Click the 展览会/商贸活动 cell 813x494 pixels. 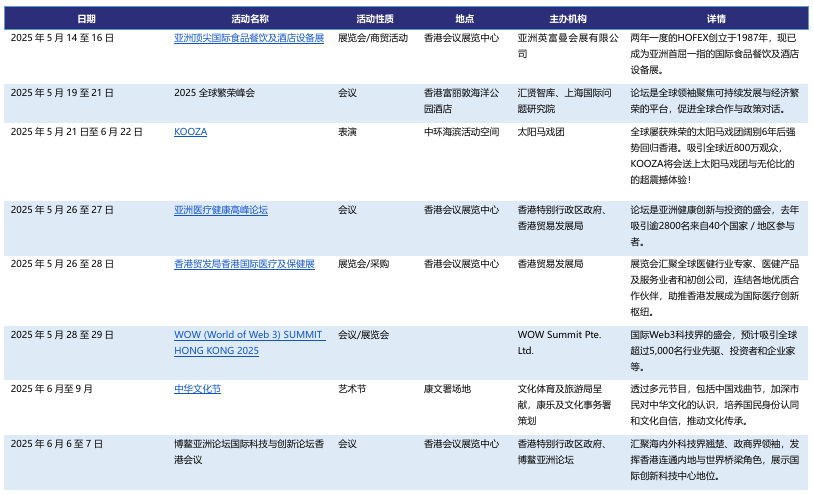coord(373,38)
